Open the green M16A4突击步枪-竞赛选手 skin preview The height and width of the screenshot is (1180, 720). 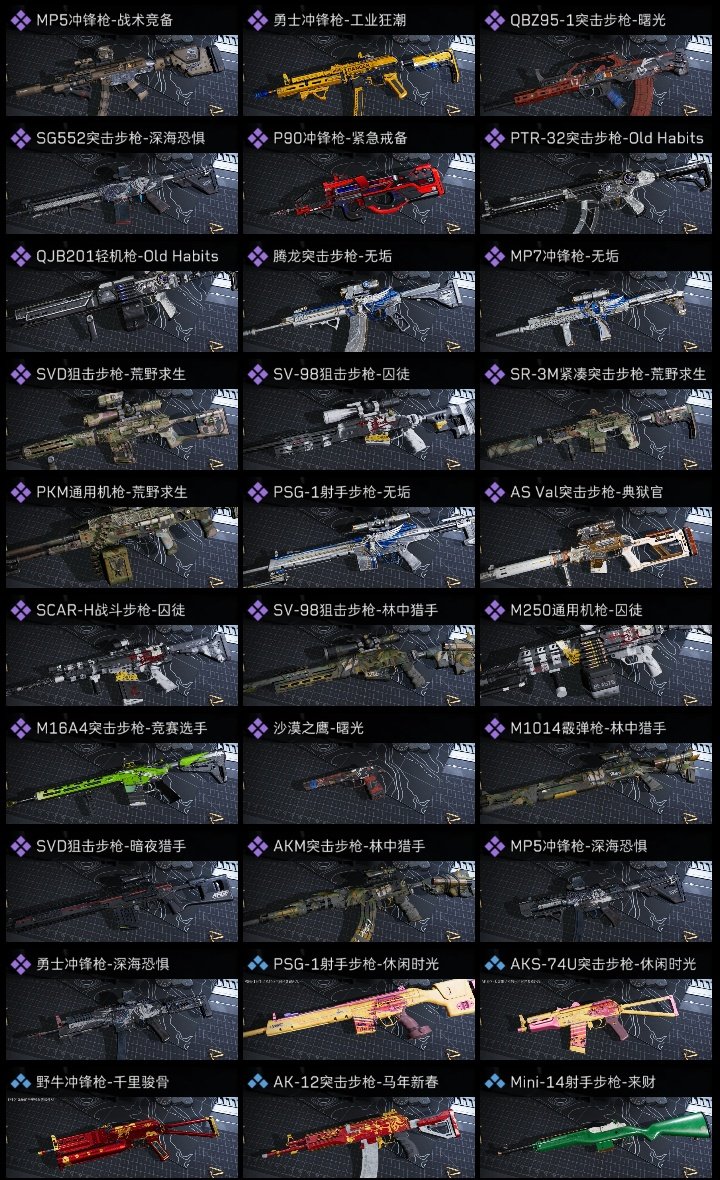pos(122,783)
